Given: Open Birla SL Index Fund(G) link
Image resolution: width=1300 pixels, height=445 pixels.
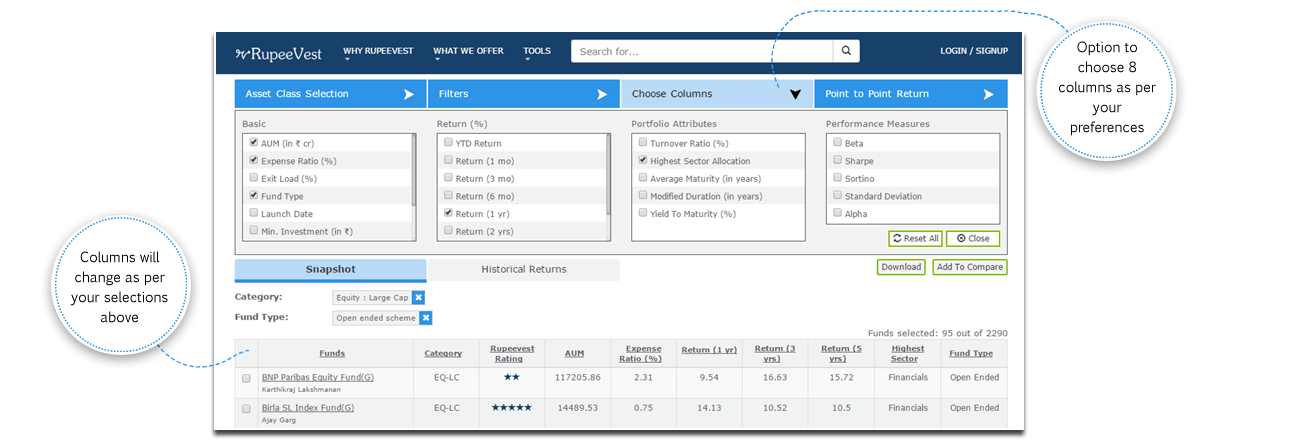Looking at the screenshot, I should coord(308,408).
